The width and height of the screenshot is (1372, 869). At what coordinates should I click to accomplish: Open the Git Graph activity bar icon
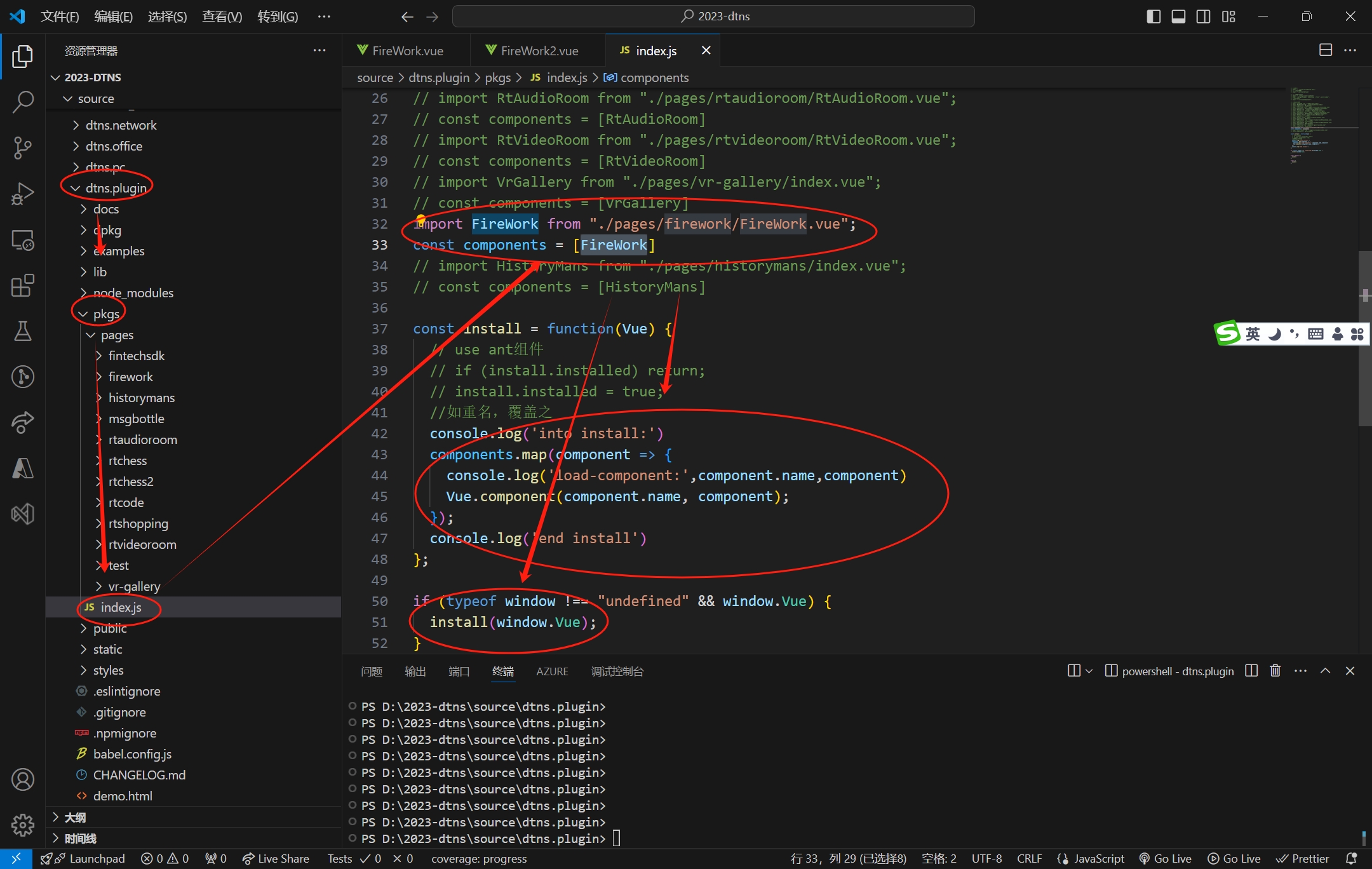(x=23, y=377)
